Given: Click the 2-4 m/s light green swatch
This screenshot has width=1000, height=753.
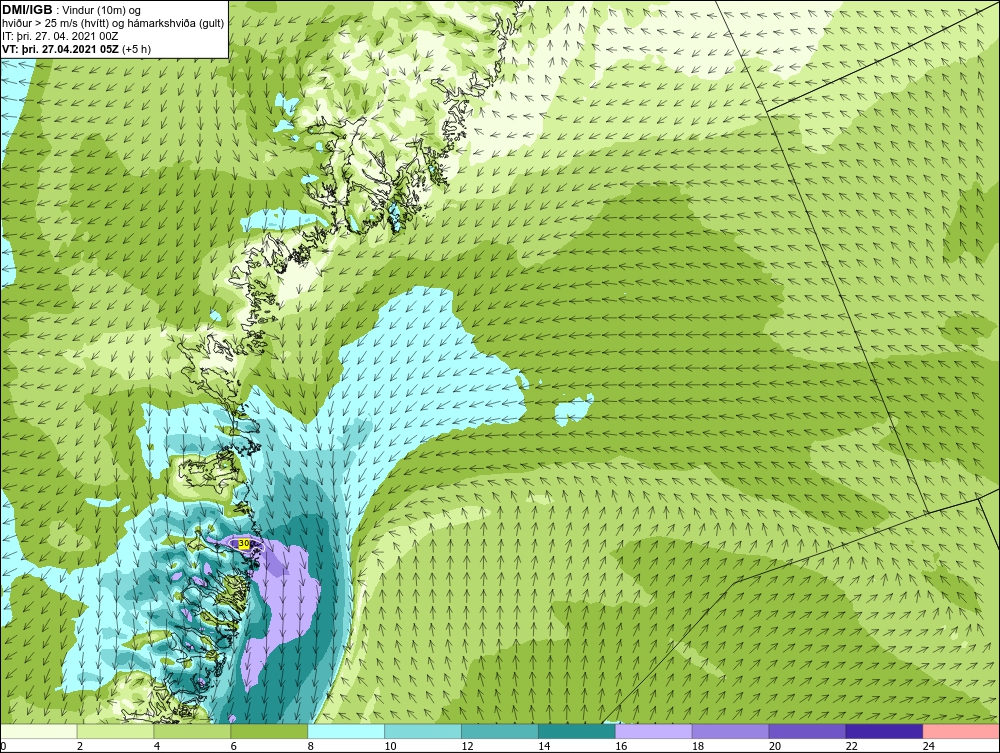Looking at the screenshot, I should tap(115, 731).
